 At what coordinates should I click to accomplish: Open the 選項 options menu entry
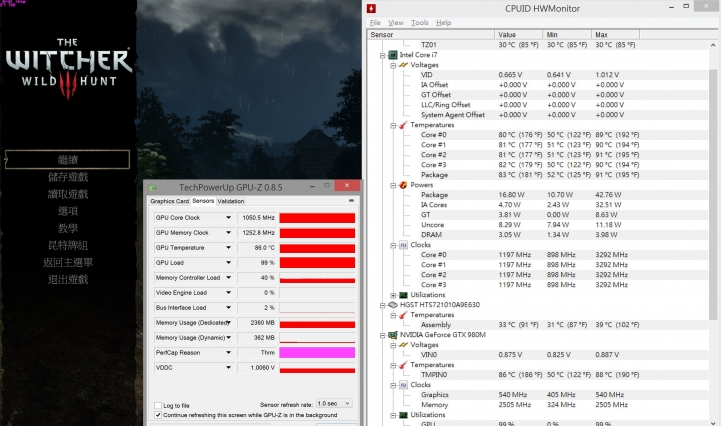point(68,211)
